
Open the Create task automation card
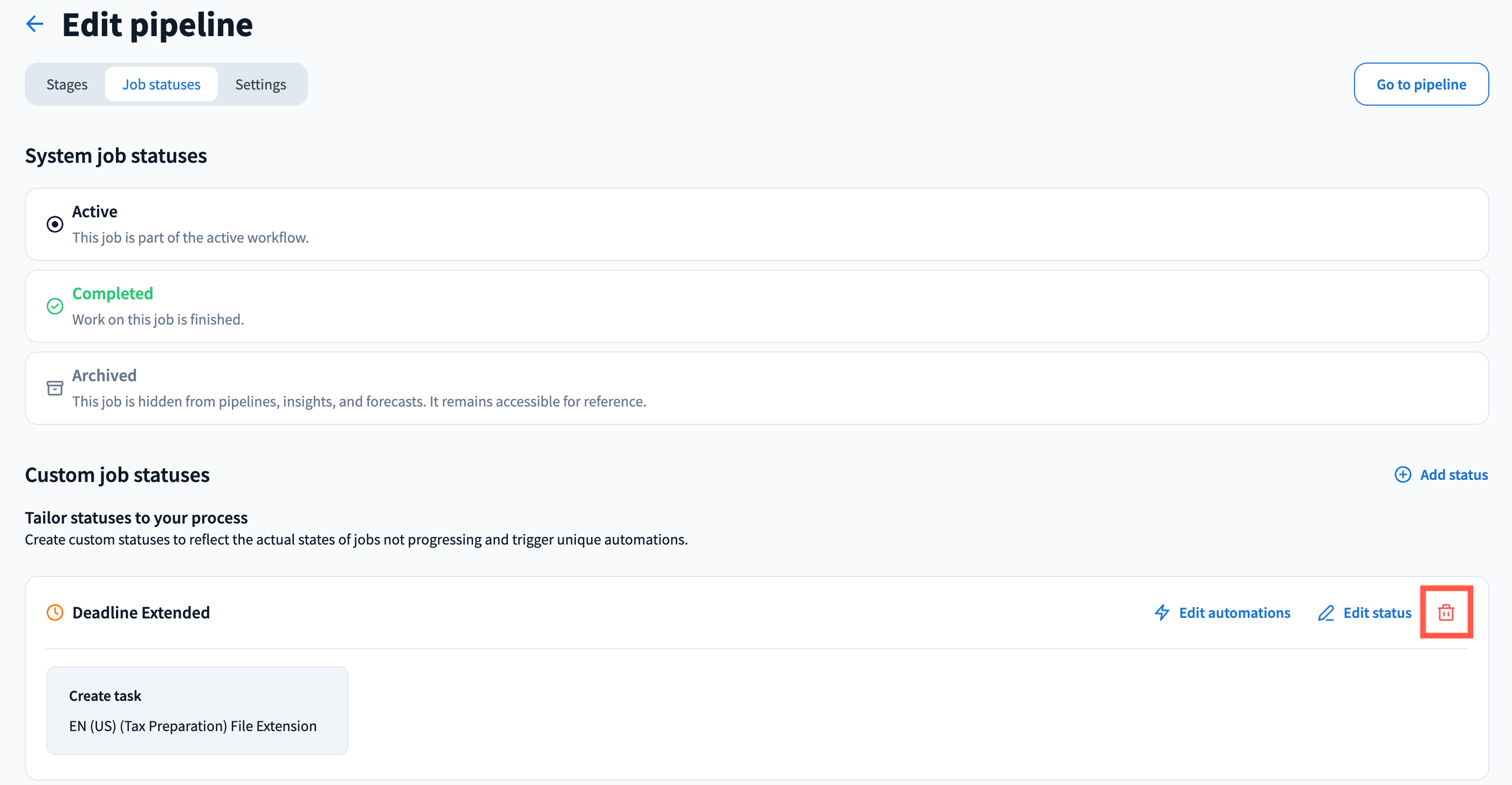point(197,710)
